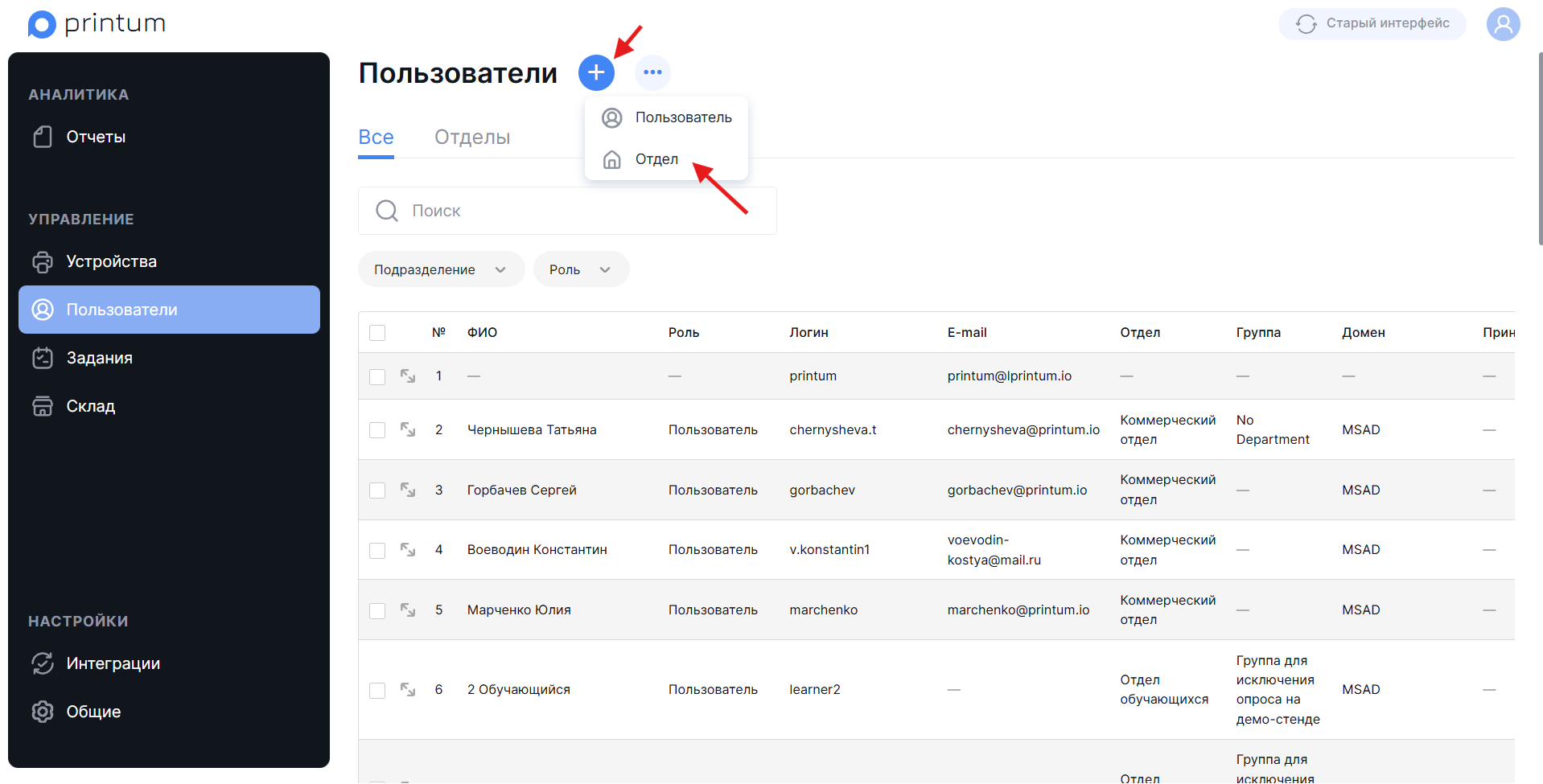
Task: Click the E-mail column header
Action: 967,332
